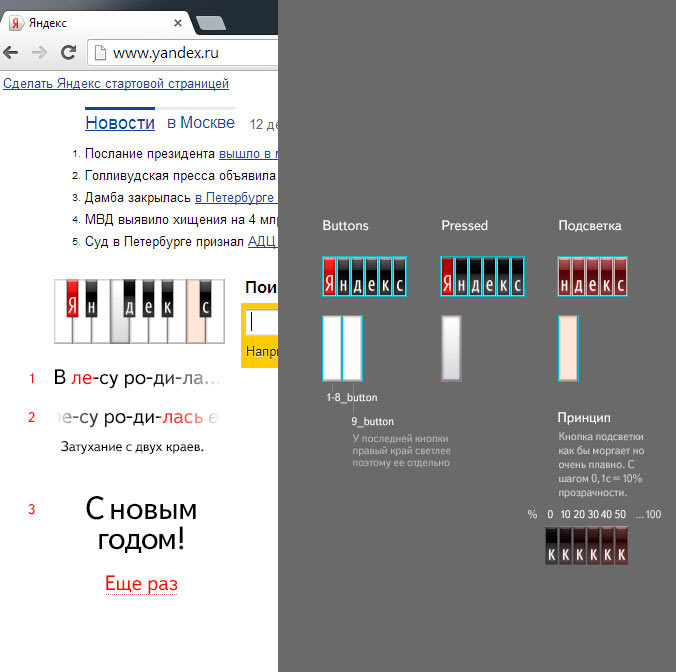Click the К sprite under 50 percent

click(x=621, y=546)
